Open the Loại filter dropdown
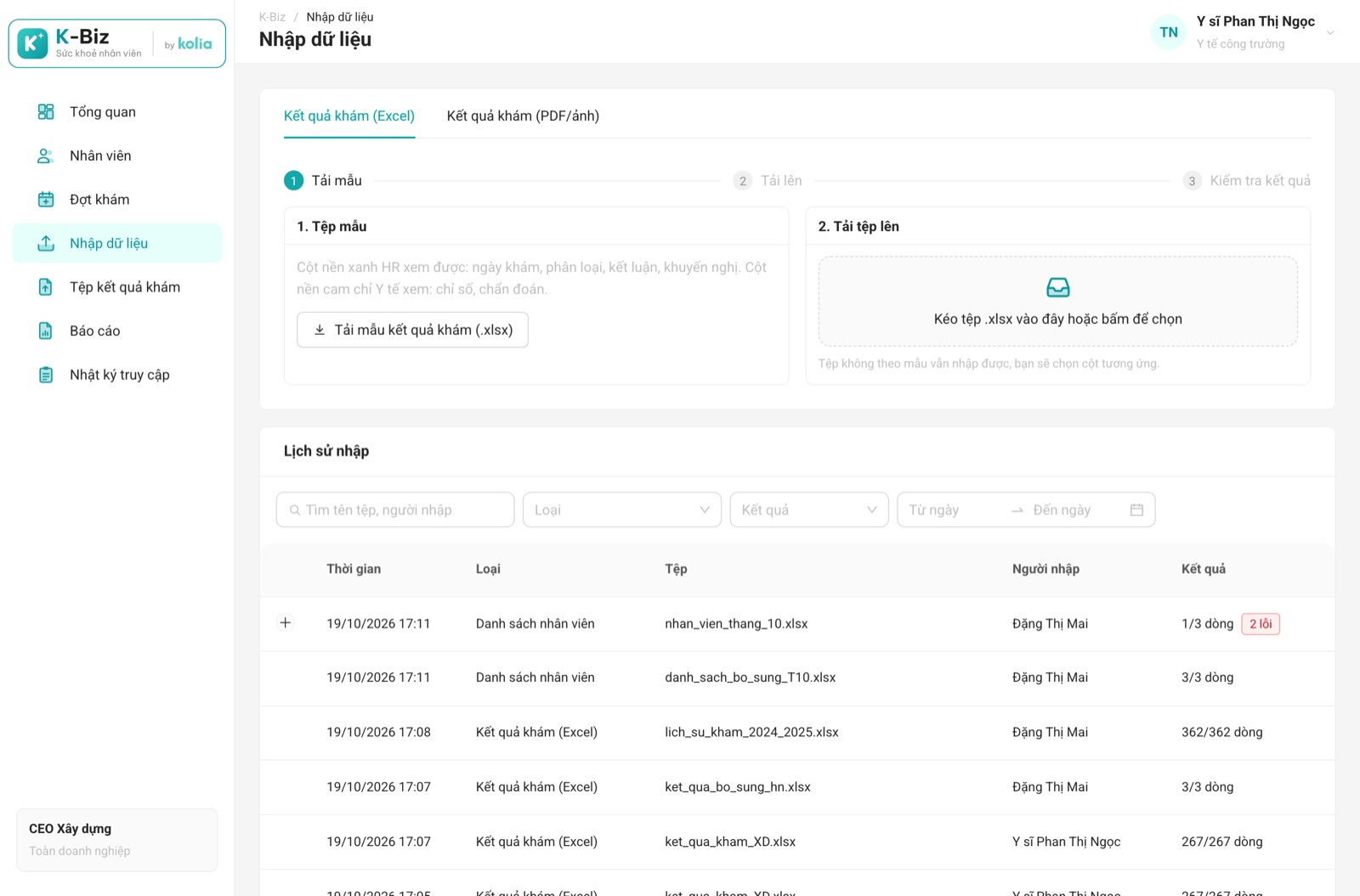This screenshot has width=1360, height=896. tap(622, 510)
